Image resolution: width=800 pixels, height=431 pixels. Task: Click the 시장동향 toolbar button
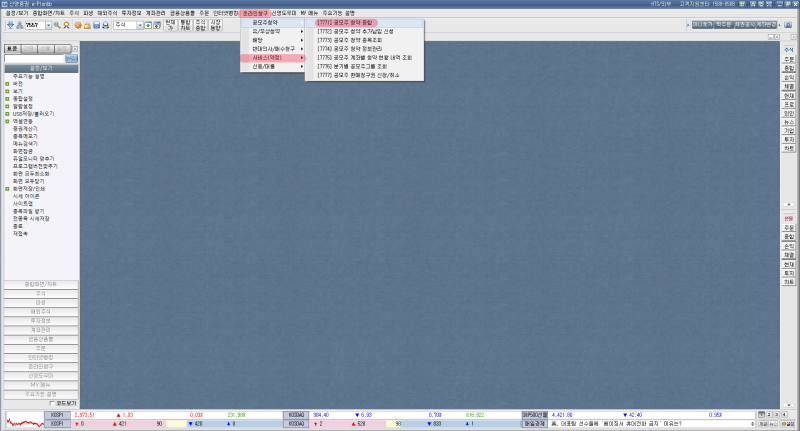(215, 25)
